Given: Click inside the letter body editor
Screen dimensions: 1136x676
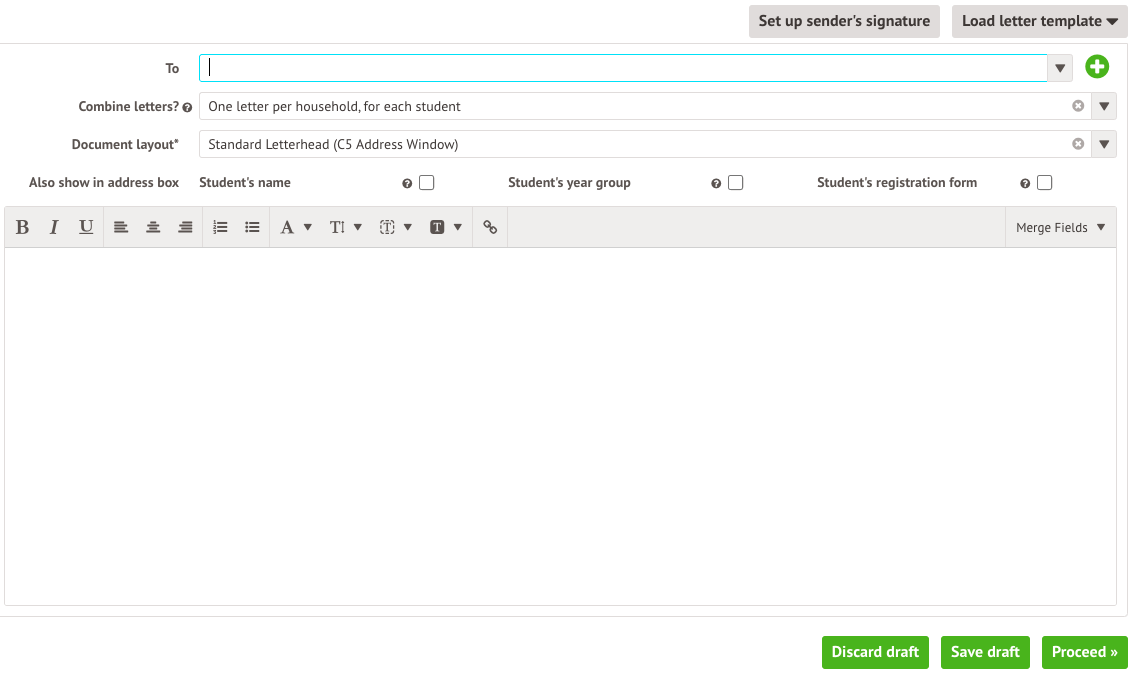Looking at the screenshot, I should click(x=560, y=426).
